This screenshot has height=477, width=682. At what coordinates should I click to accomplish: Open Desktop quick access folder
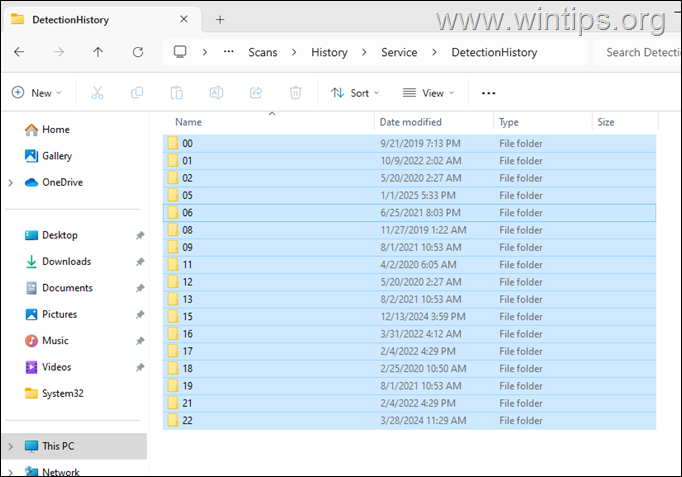point(60,235)
